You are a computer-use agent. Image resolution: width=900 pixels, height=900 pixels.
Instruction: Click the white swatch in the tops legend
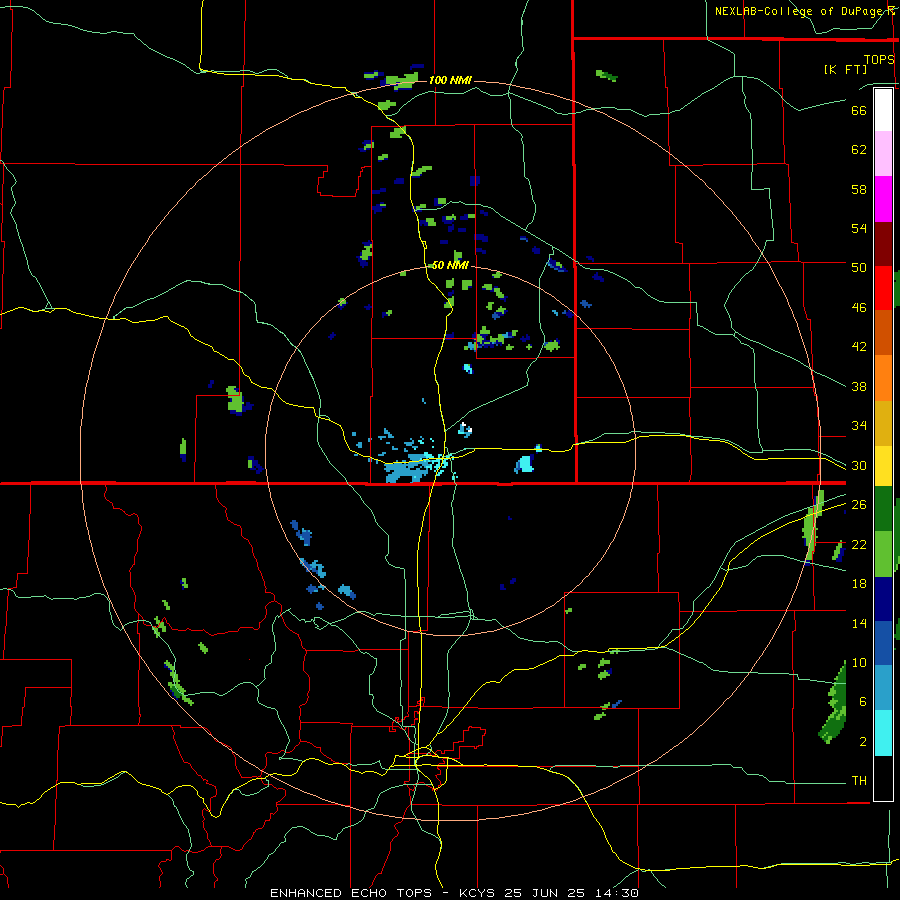point(883,110)
